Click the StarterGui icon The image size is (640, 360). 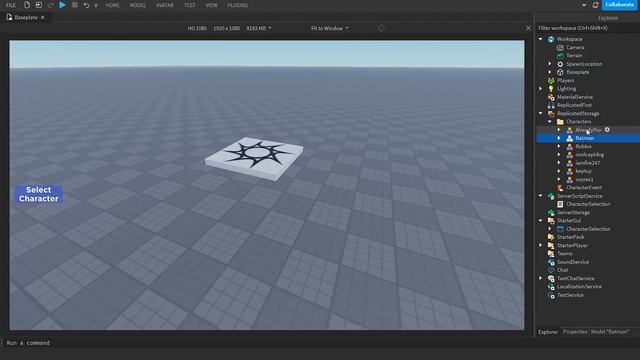[551, 220]
